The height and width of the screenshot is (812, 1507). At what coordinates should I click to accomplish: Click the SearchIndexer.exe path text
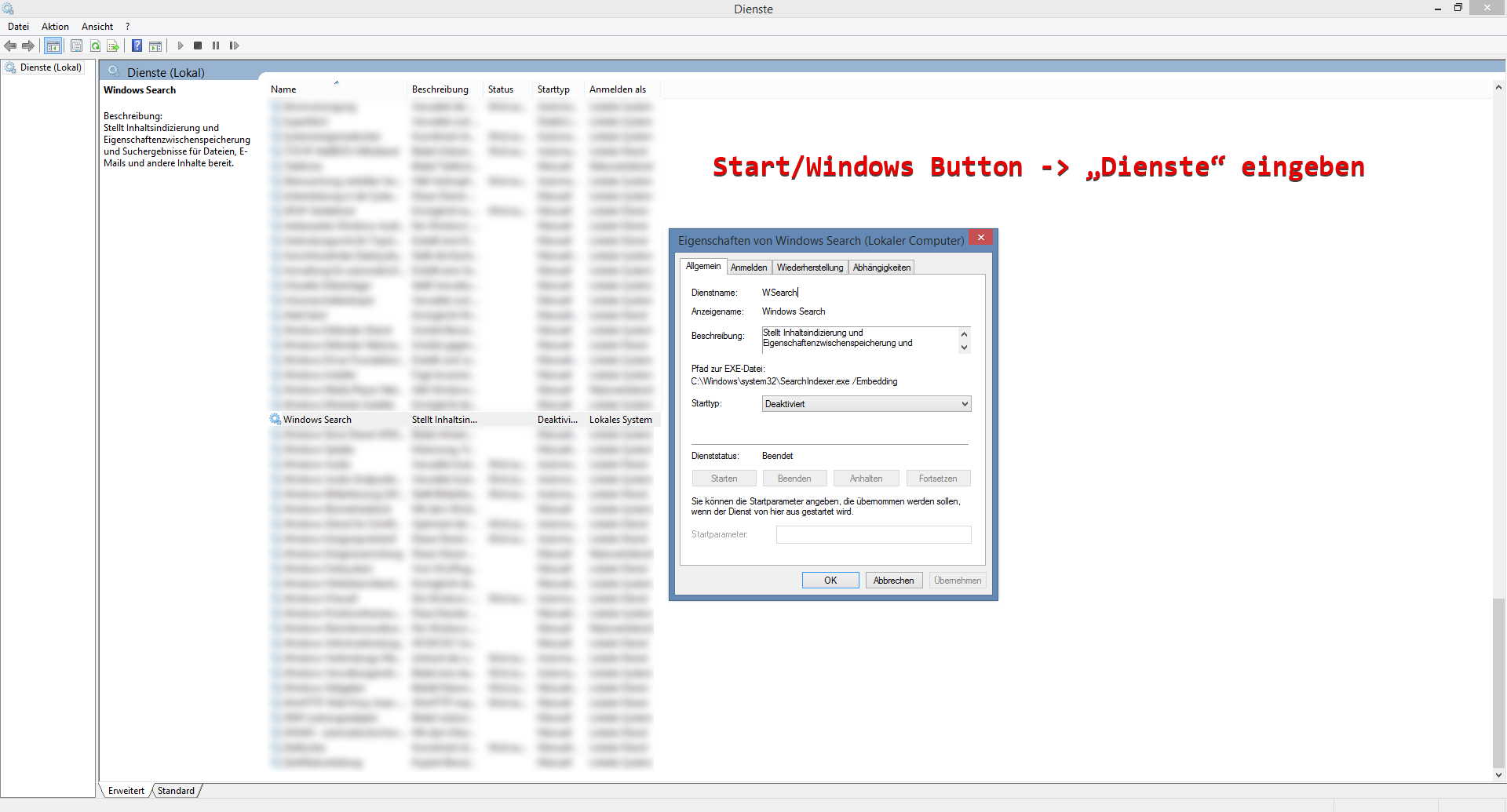pyautogui.click(x=794, y=381)
